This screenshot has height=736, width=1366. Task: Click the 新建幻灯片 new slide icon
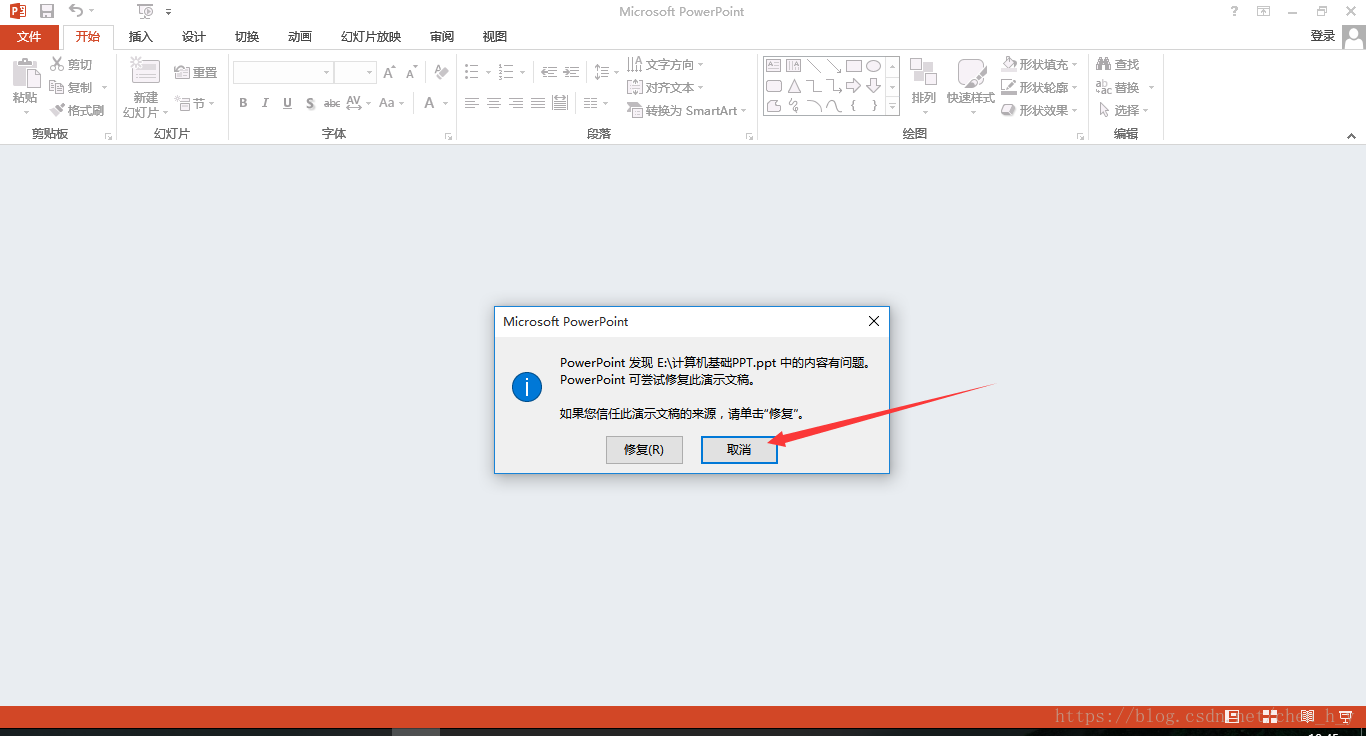[x=145, y=72]
